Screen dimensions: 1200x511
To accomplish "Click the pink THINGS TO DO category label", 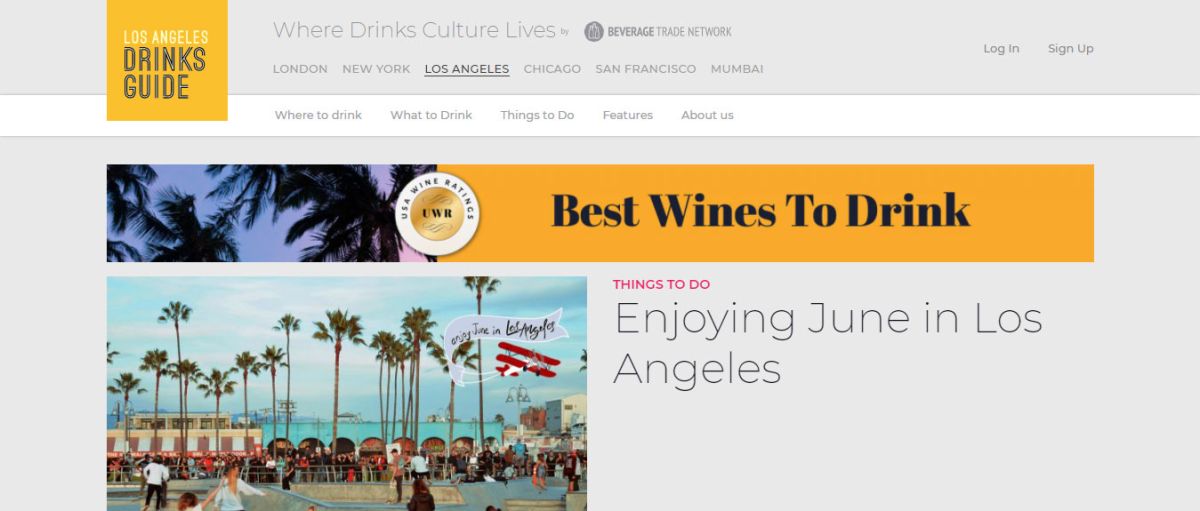I will [661, 284].
